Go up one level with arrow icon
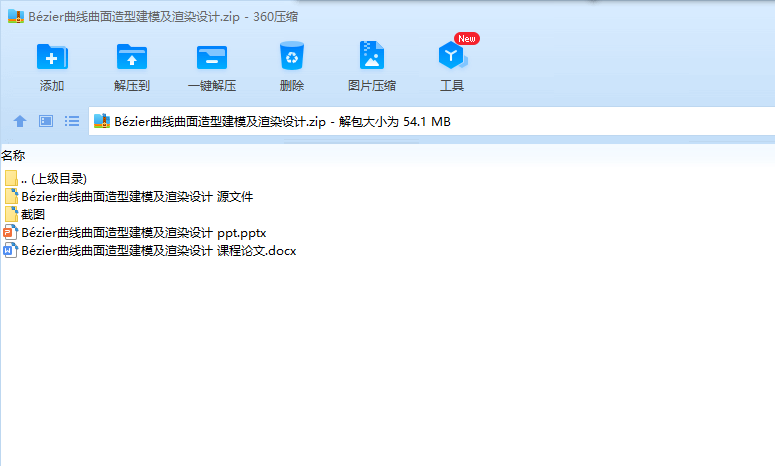 point(20,121)
